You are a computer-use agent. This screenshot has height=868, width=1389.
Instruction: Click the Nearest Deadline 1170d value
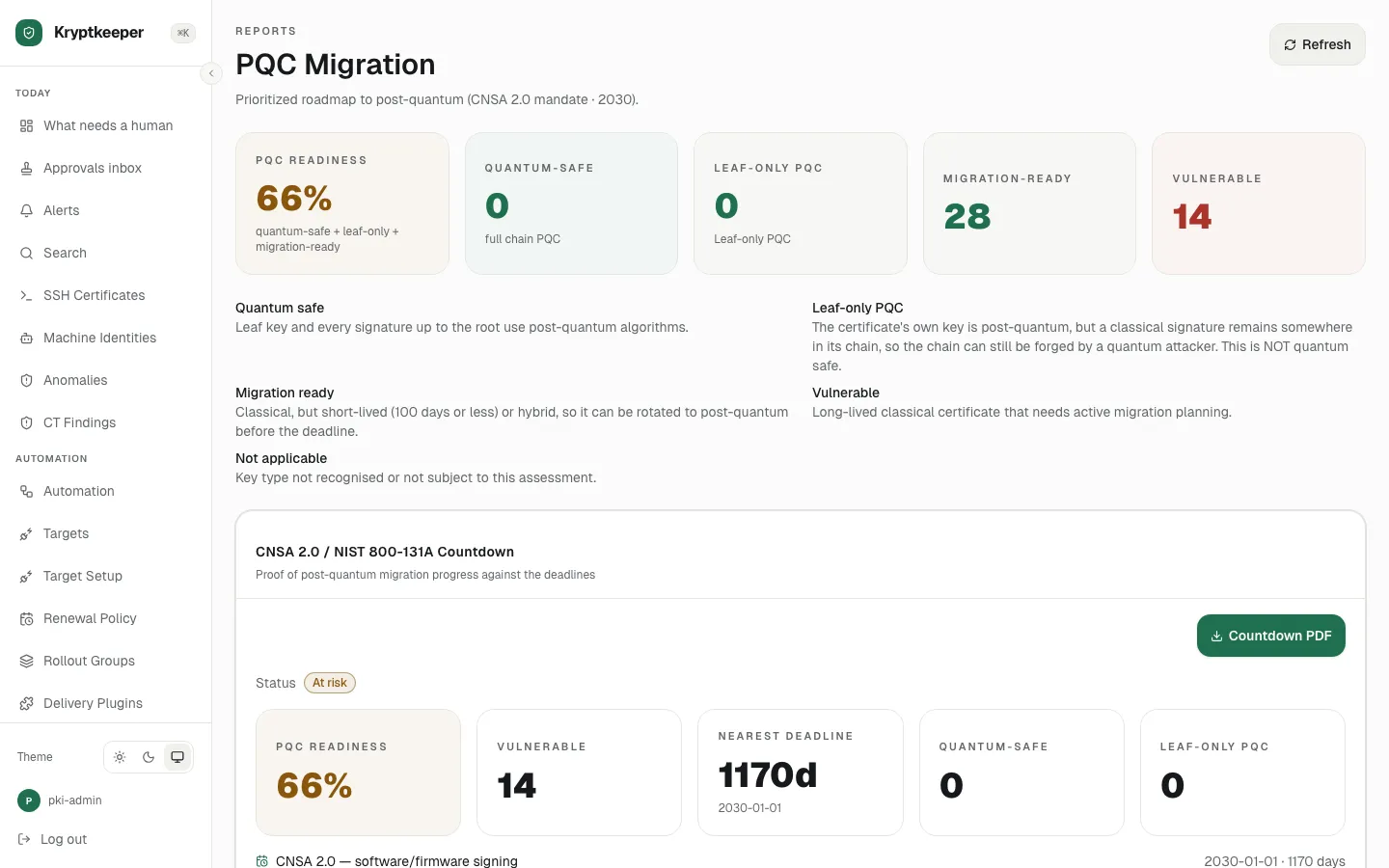768,774
